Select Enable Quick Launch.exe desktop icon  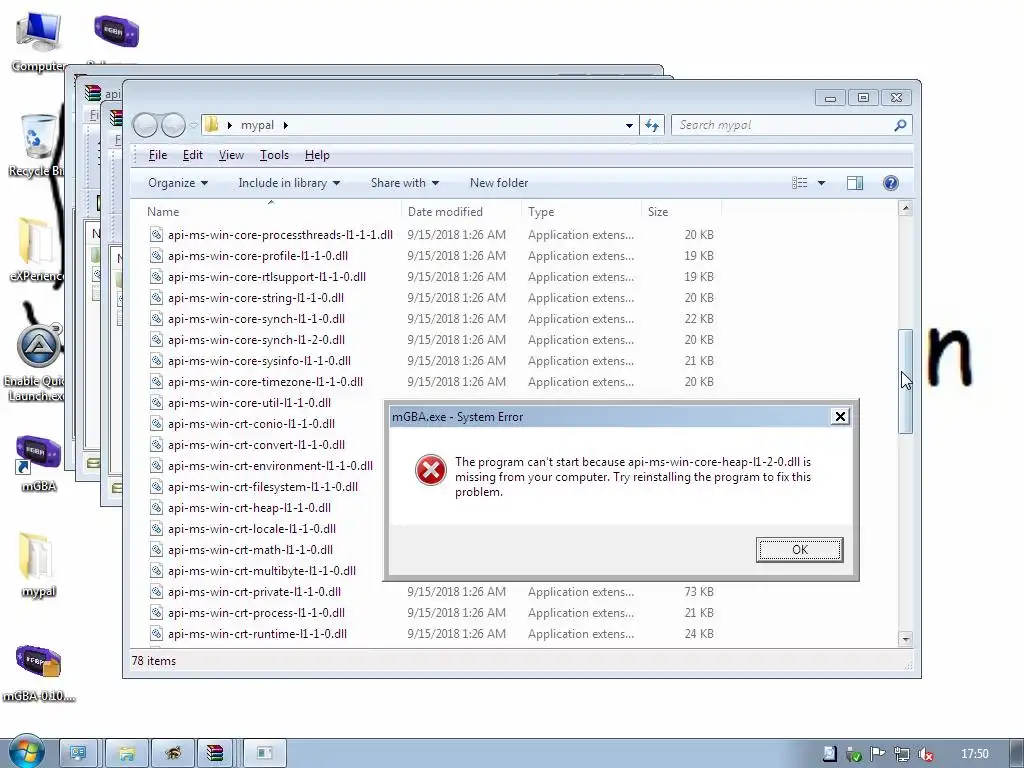coord(36,362)
